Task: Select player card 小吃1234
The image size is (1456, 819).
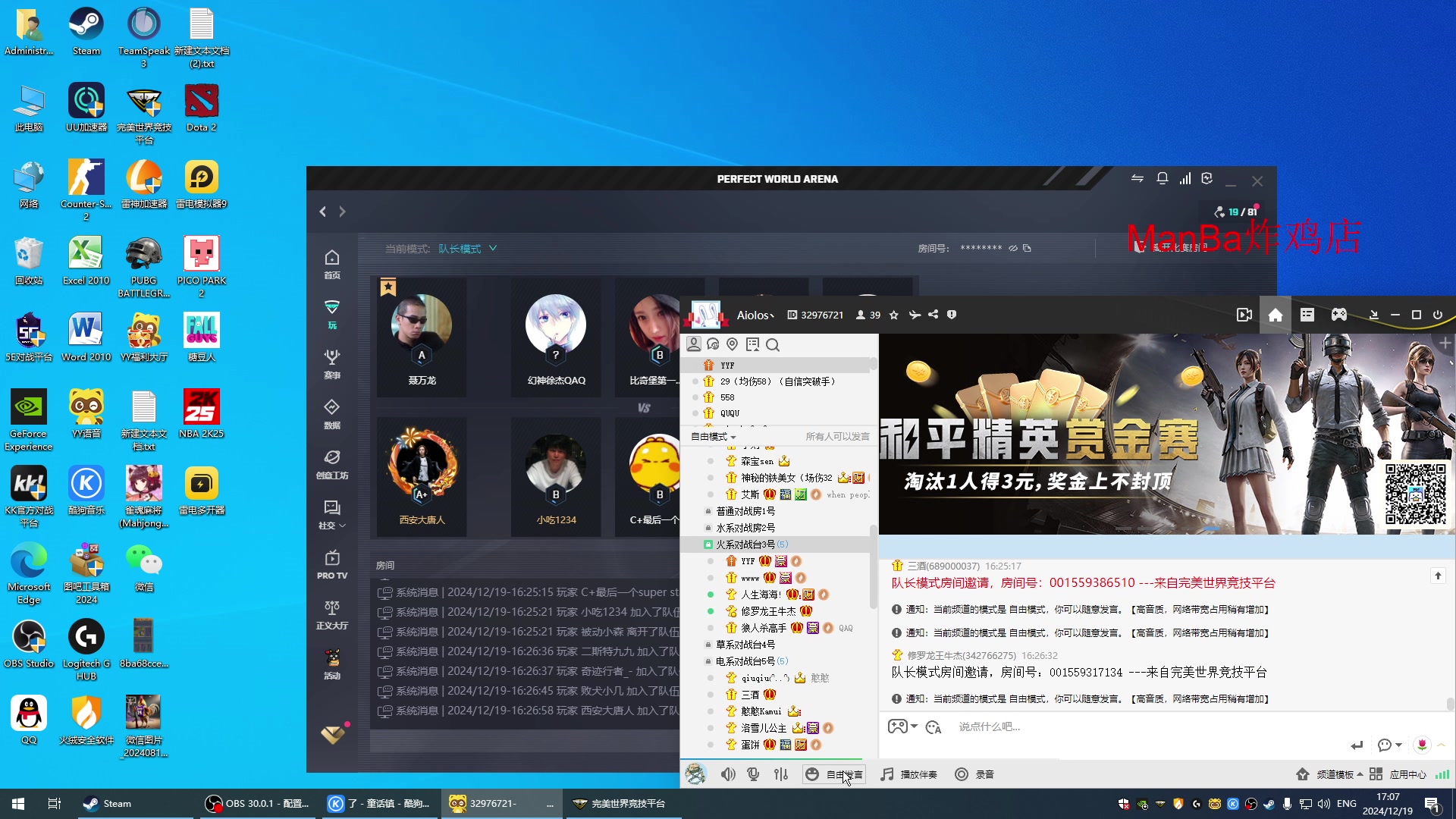Action: pyautogui.click(x=556, y=477)
